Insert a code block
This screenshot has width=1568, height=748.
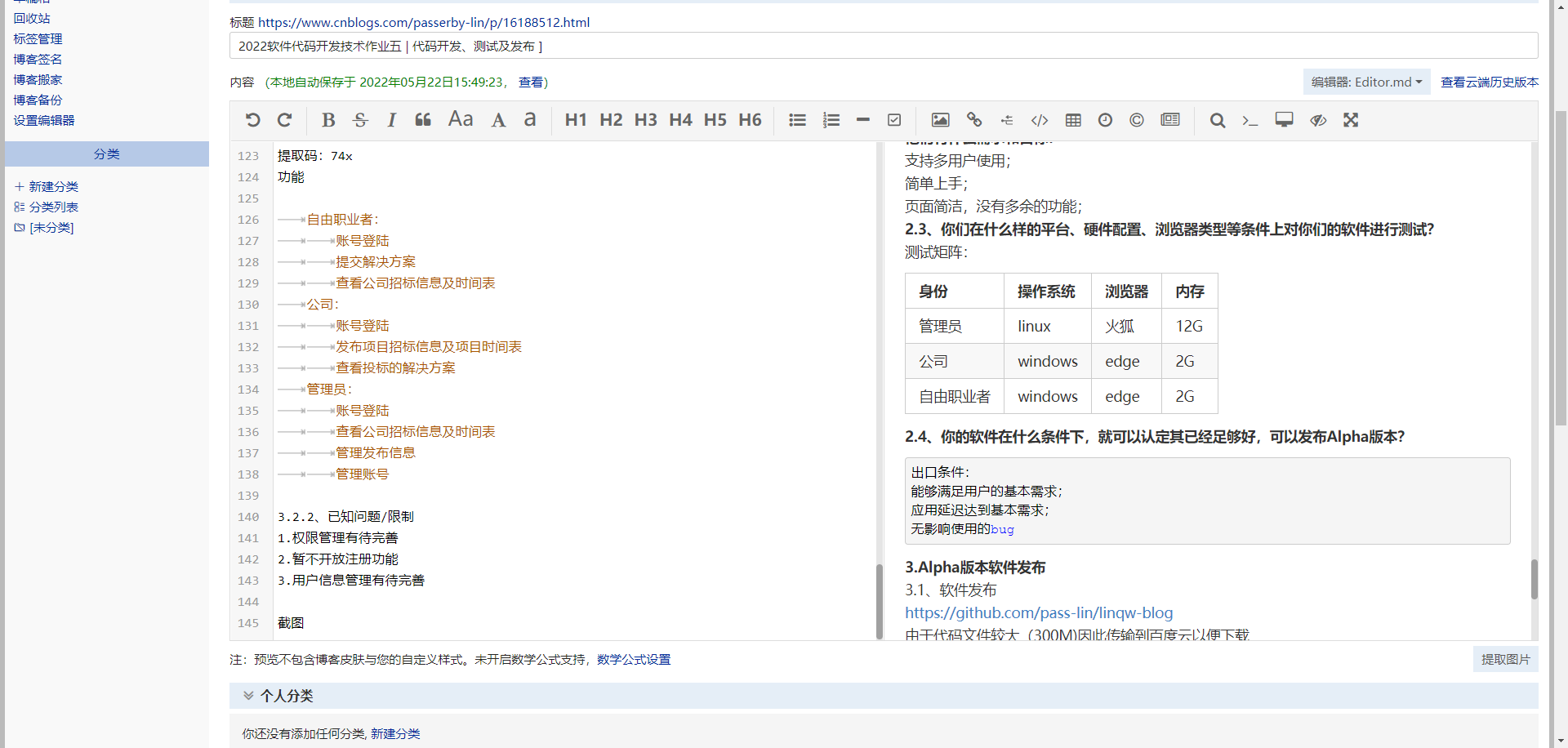pos(1039,120)
